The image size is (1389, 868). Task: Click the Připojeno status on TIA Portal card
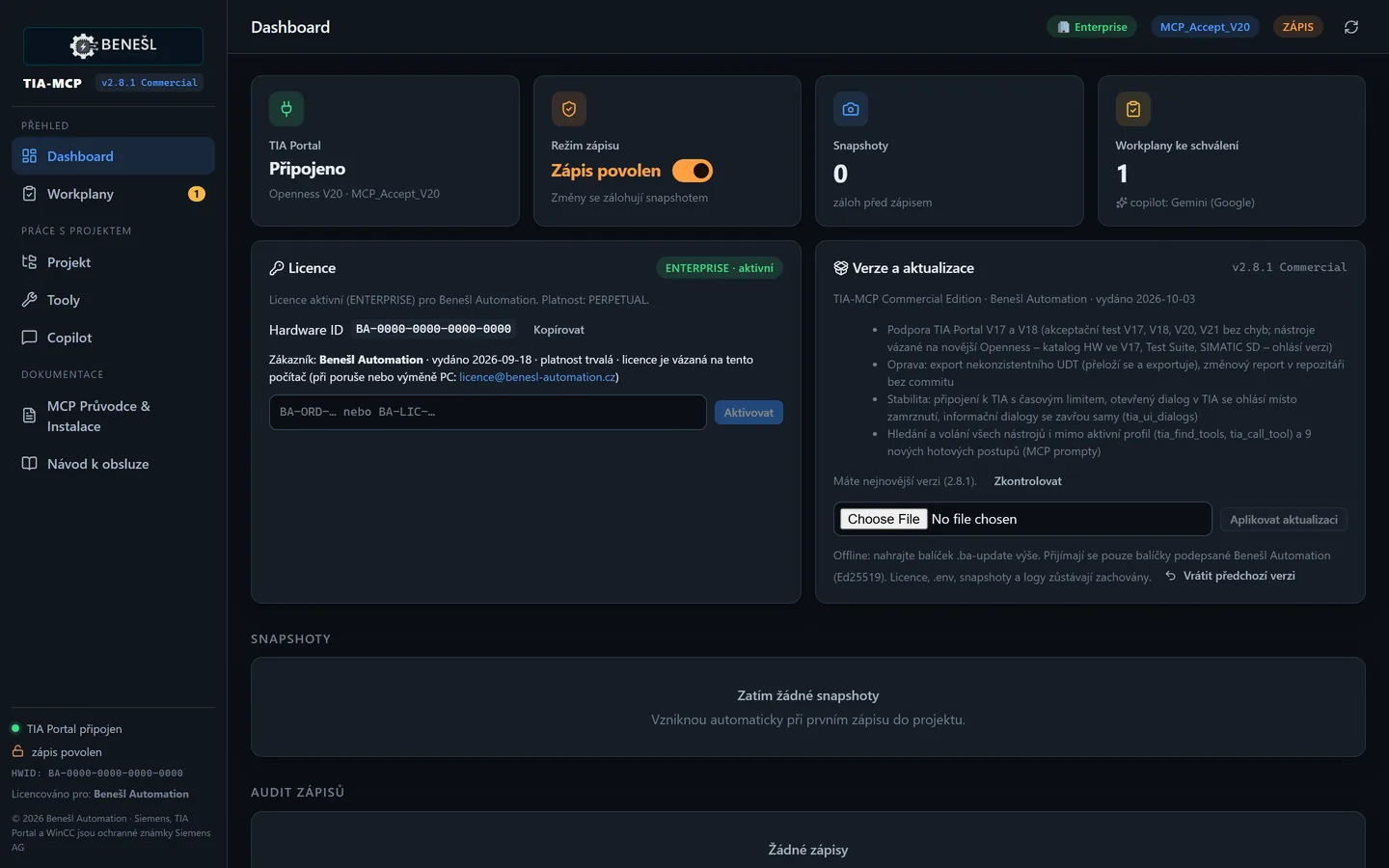[308, 169]
